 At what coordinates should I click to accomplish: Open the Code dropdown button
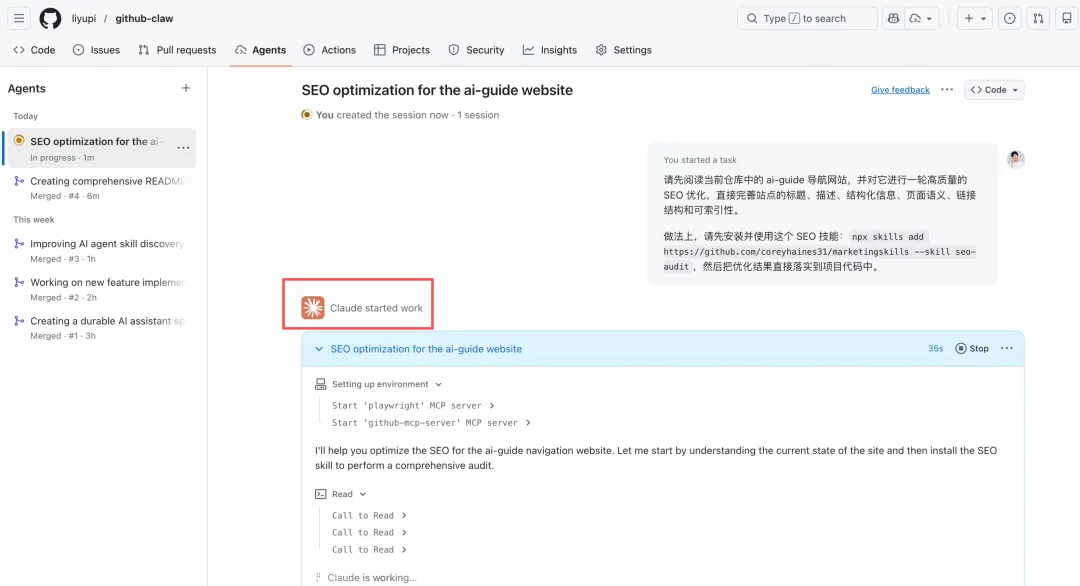[994, 90]
